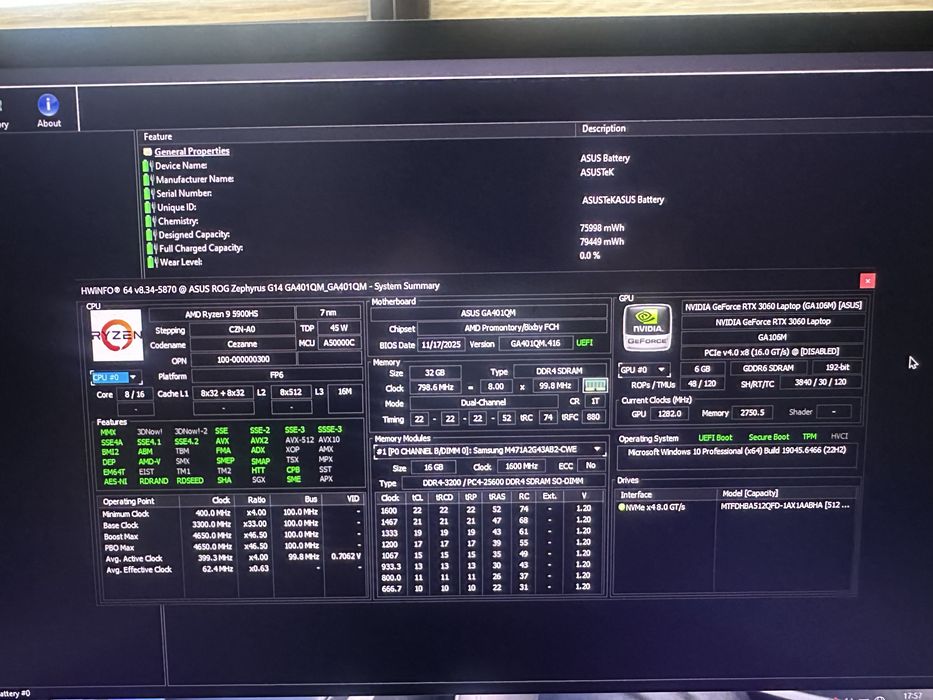Image resolution: width=933 pixels, height=700 pixels.
Task: Click the GA106M GPU codename field
Action: pyautogui.click(x=772, y=337)
